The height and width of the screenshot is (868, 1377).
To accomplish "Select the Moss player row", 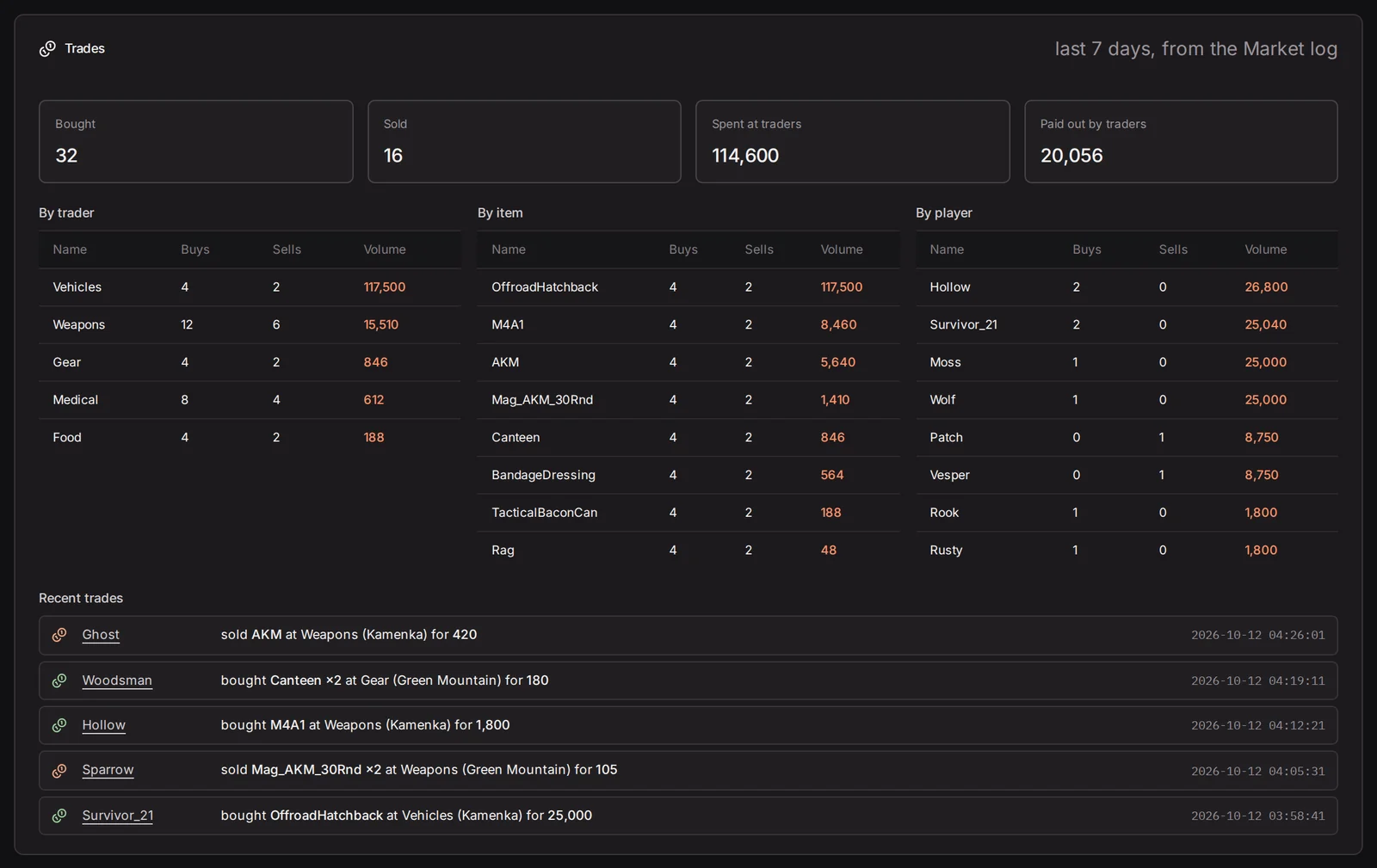I will point(1127,362).
